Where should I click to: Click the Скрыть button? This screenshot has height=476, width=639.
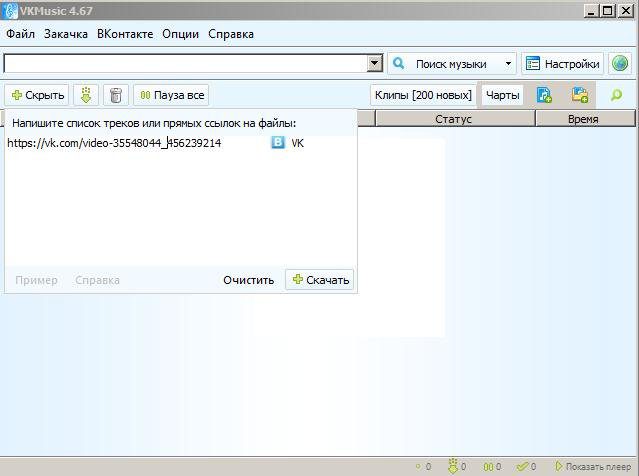pyautogui.click(x=37, y=95)
